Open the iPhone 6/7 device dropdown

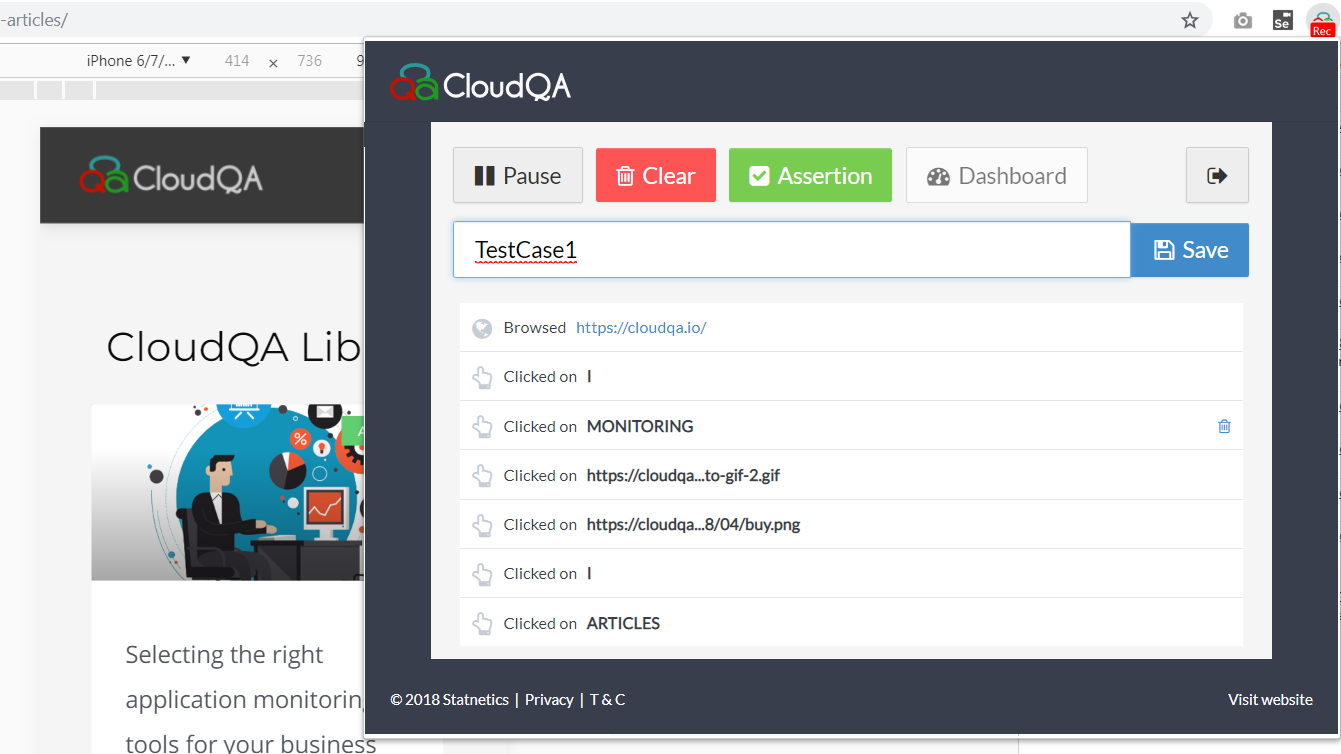coord(138,61)
